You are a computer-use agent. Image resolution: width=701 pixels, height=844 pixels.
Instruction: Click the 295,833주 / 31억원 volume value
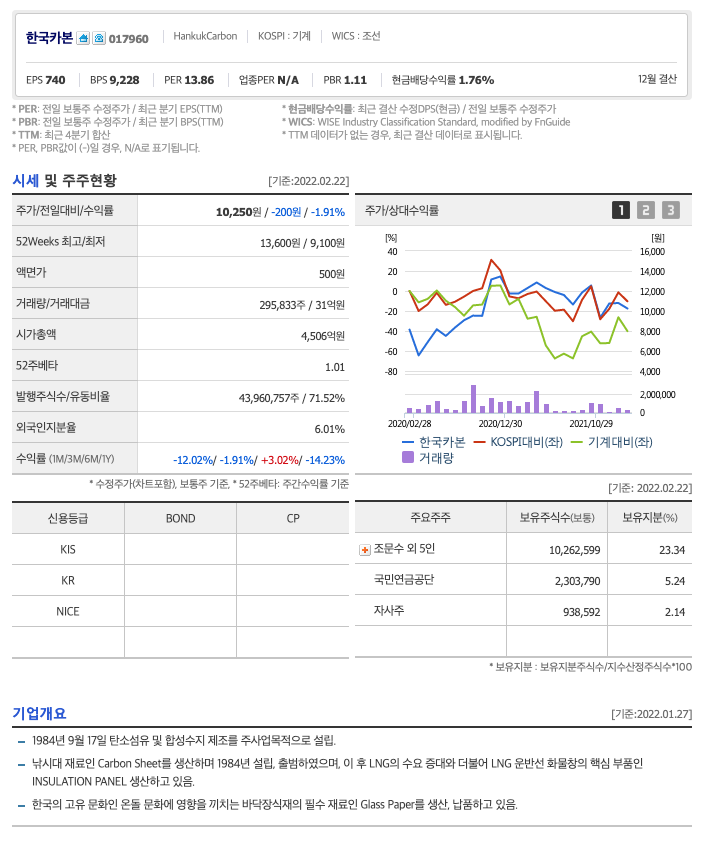(302, 305)
